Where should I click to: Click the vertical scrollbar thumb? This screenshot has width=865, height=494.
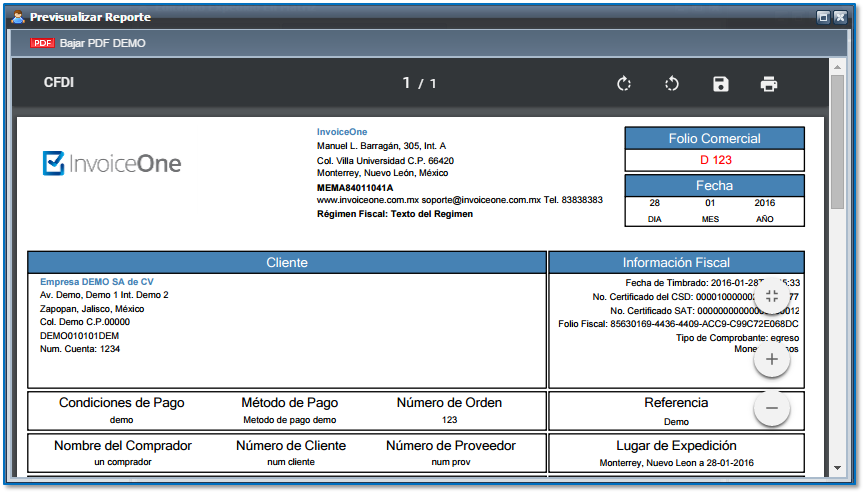pos(837,141)
